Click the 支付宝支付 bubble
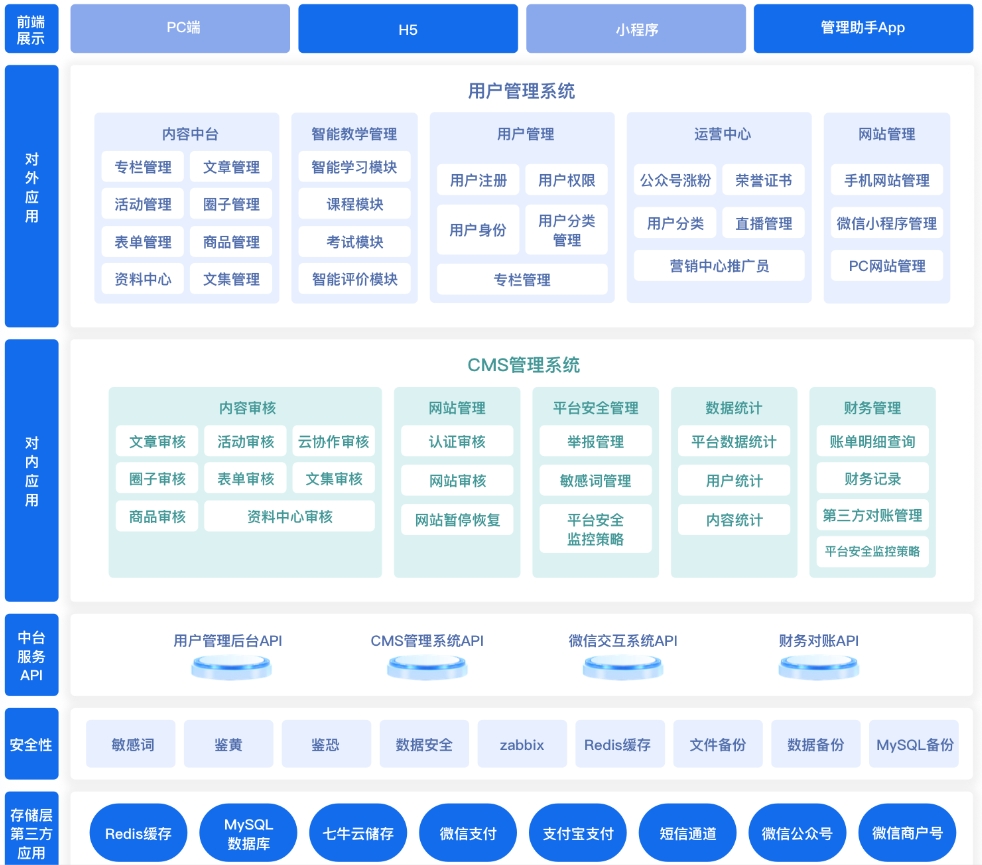982x865 pixels. [x=577, y=833]
